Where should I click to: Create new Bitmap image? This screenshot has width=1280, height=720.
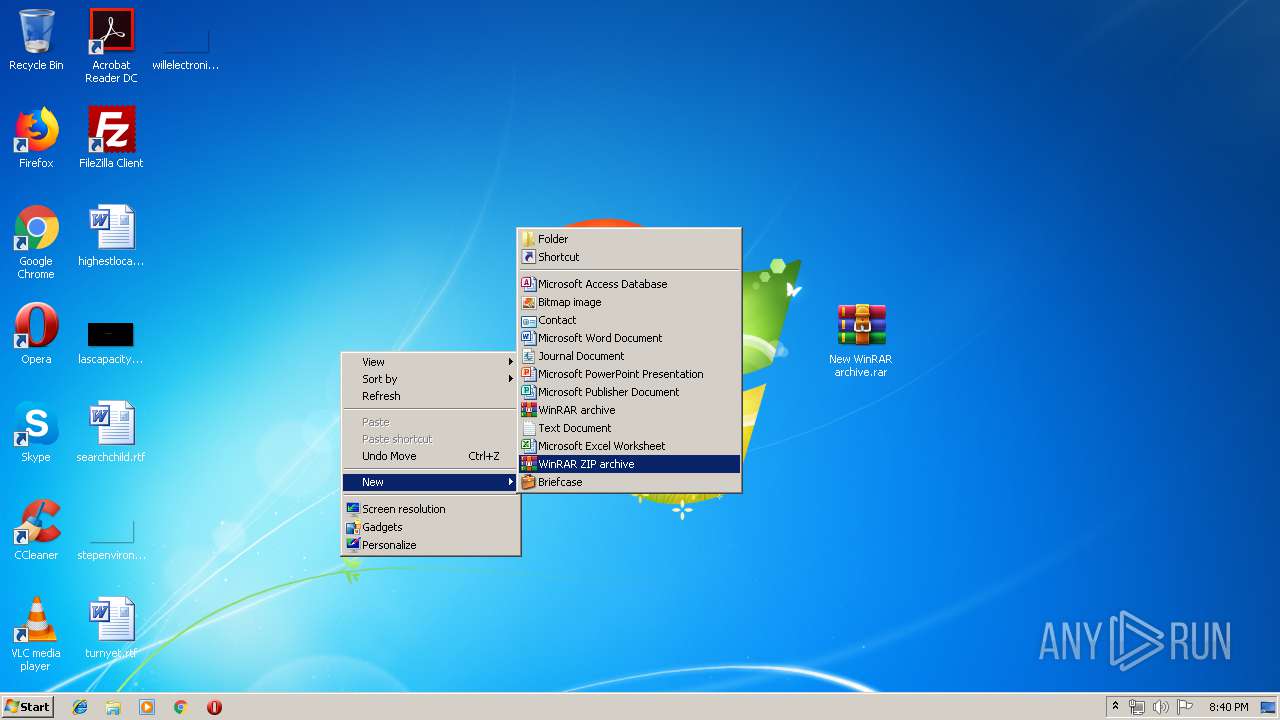point(629,302)
